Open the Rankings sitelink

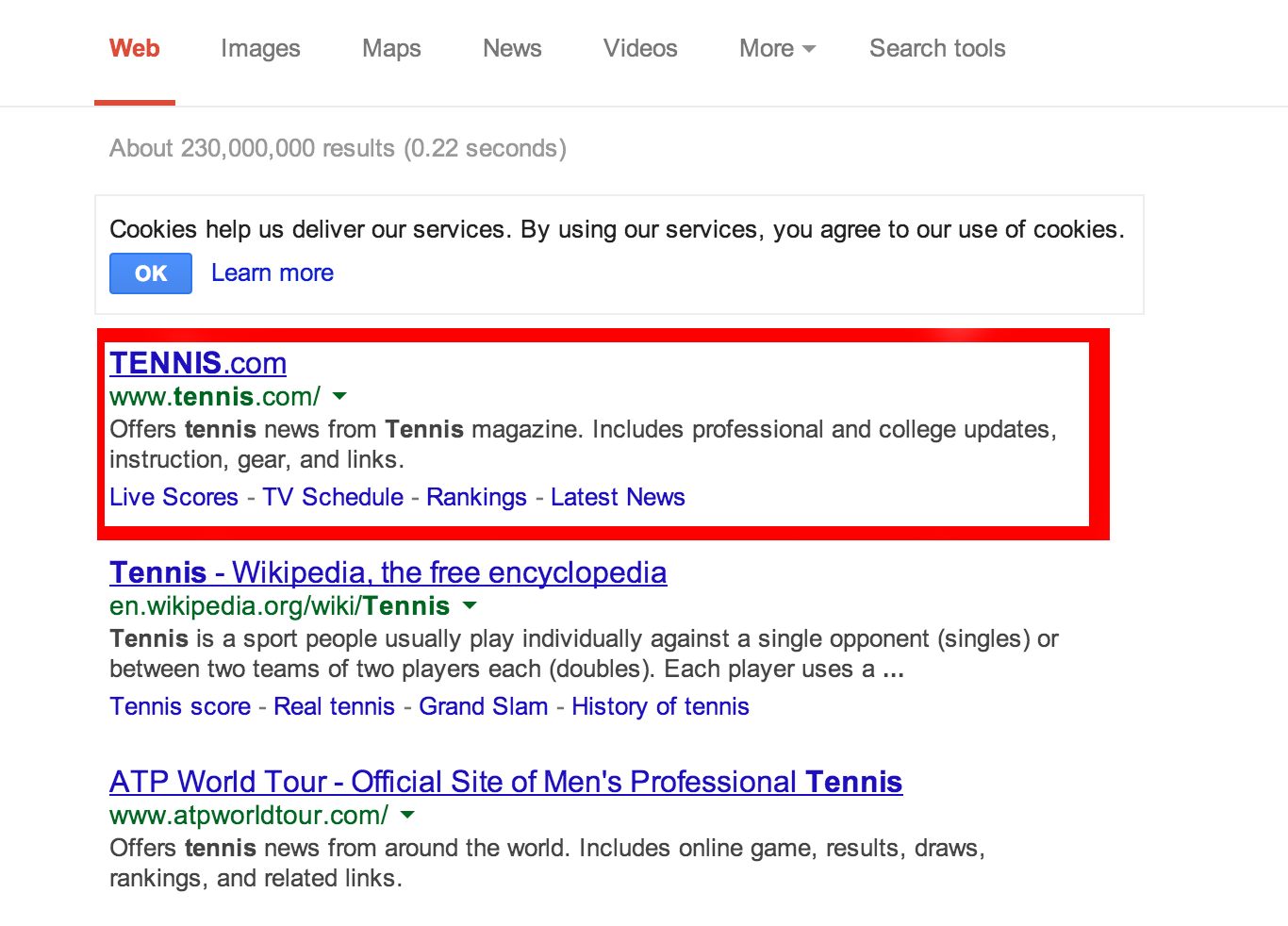pyautogui.click(x=476, y=497)
